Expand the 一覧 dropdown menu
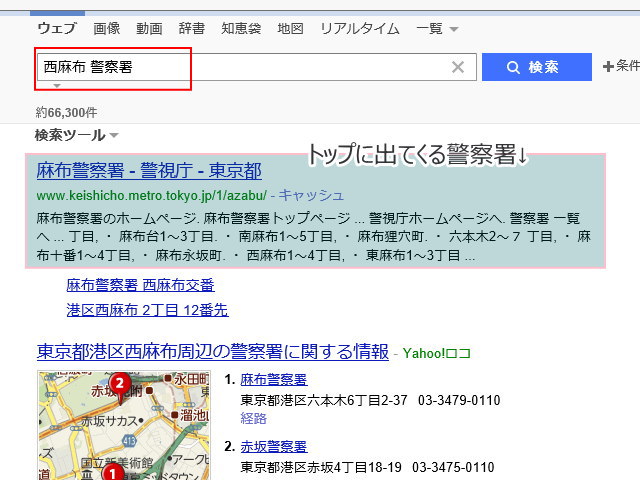The height and width of the screenshot is (480, 640). point(436,29)
